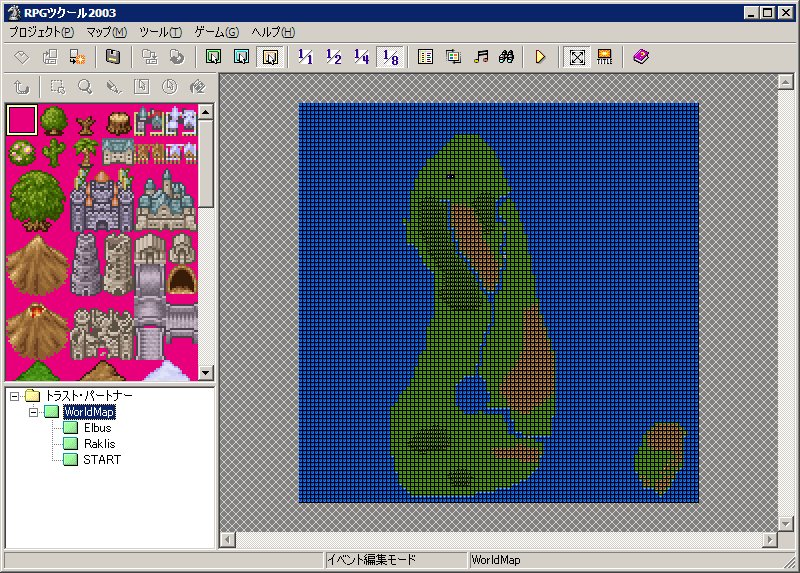The image size is (800, 573).
Task: Collapse the トラスト・パートナー project folder
Action: 14,396
